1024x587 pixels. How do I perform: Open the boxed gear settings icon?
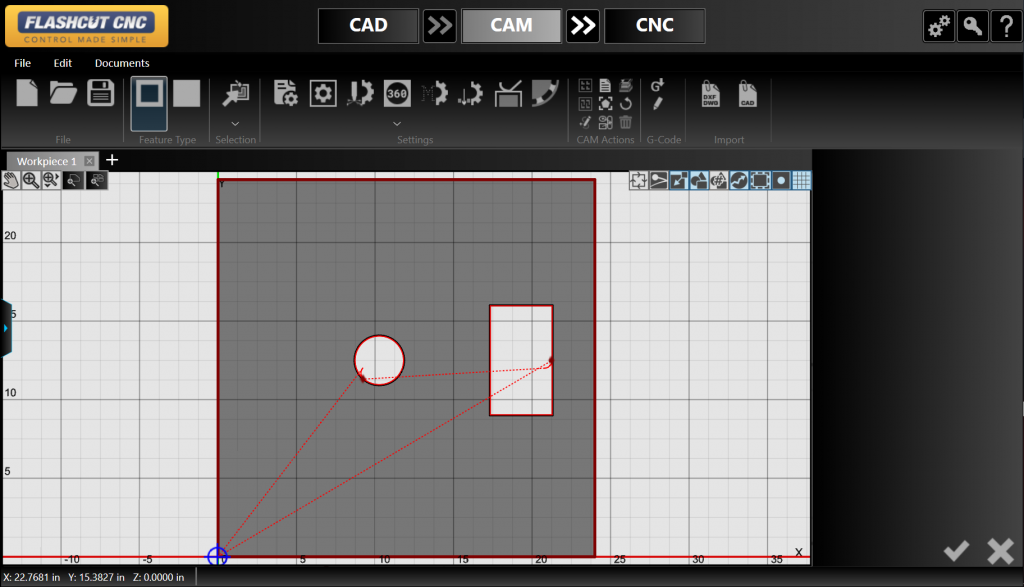coord(323,93)
